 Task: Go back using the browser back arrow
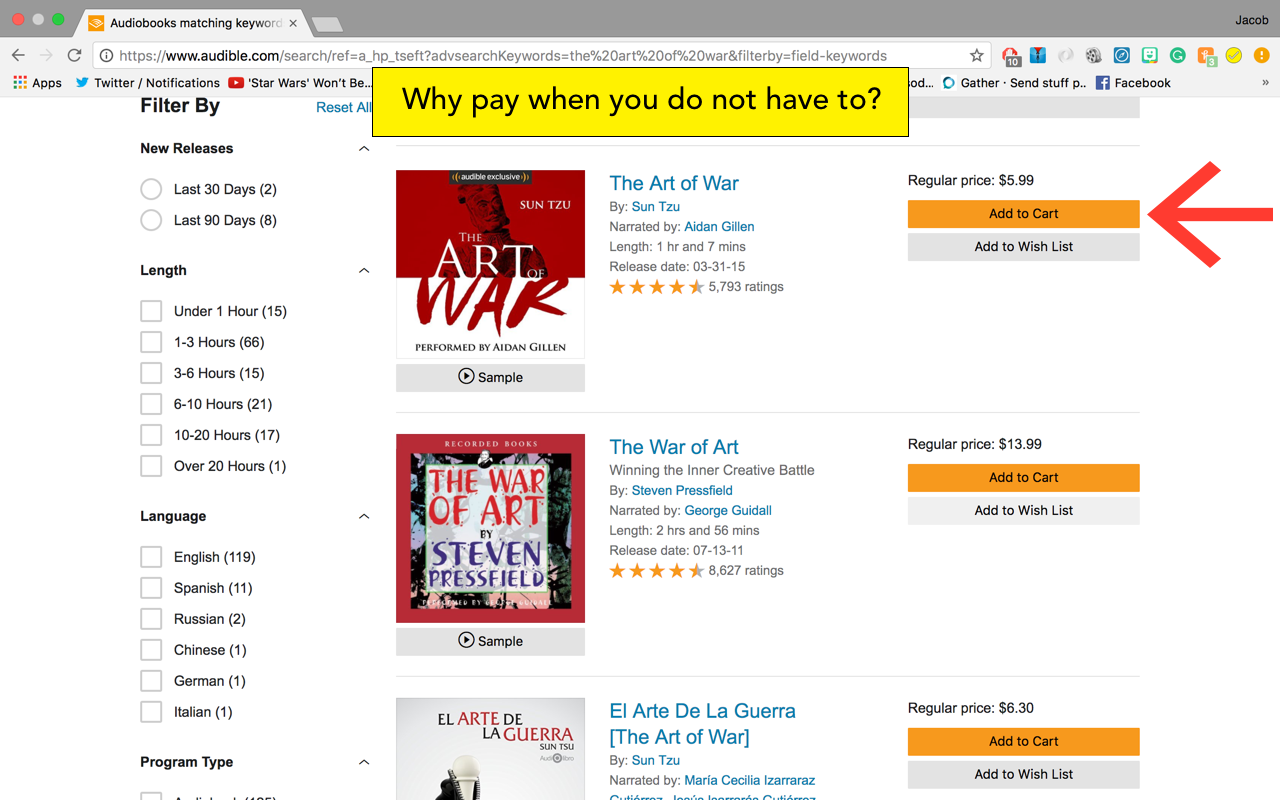(x=18, y=56)
